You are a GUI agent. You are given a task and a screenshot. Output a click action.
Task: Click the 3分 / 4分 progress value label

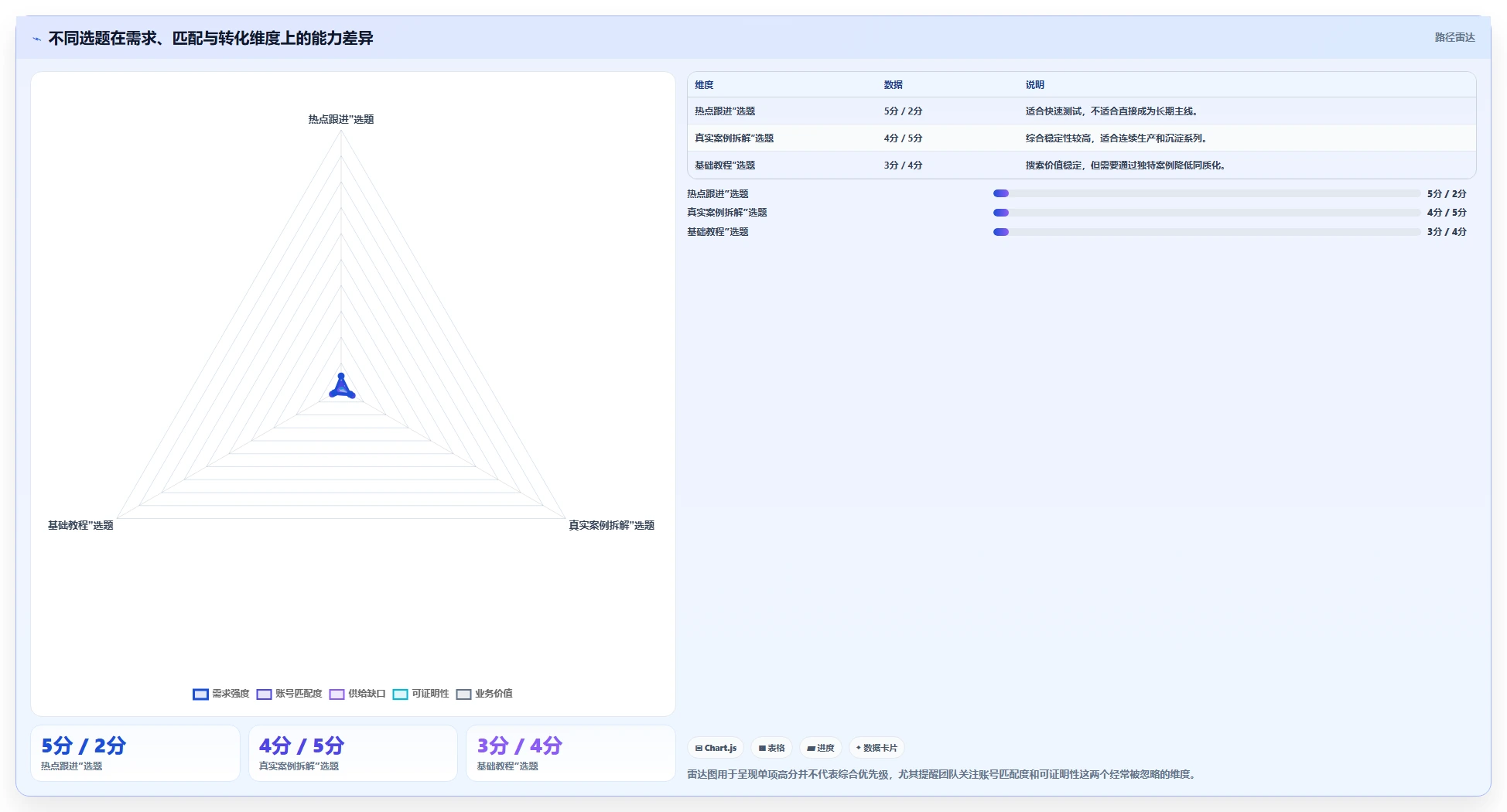tap(1447, 232)
